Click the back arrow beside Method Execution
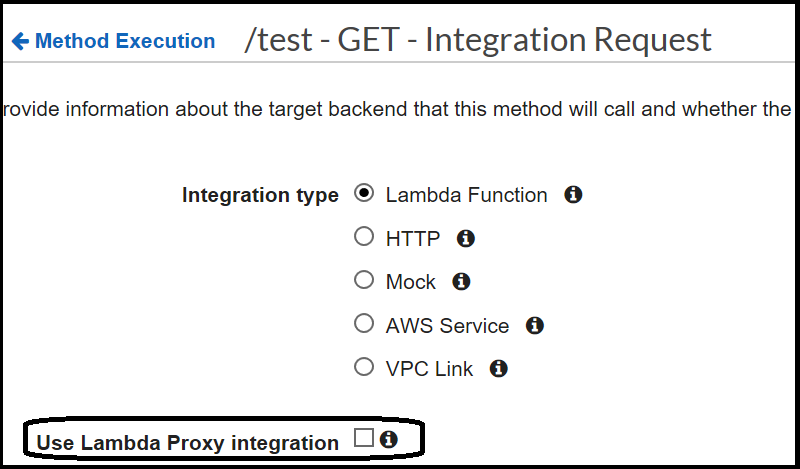800x469 pixels. 20,42
